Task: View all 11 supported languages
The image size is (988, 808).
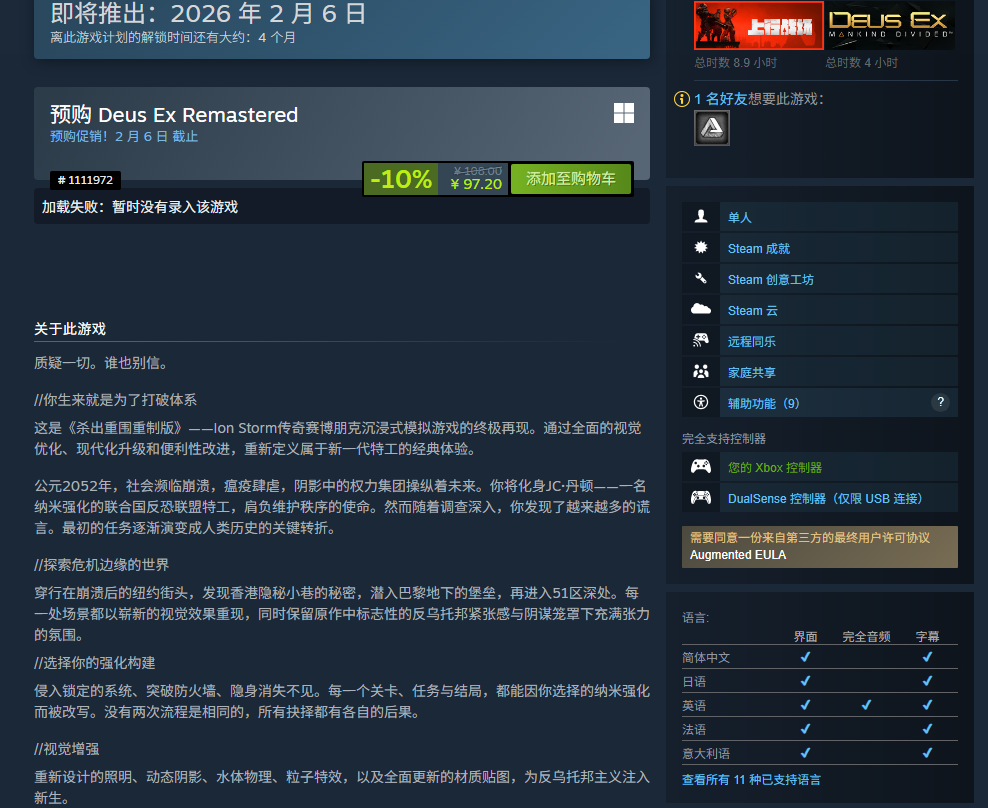Action: pyautogui.click(x=751, y=780)
